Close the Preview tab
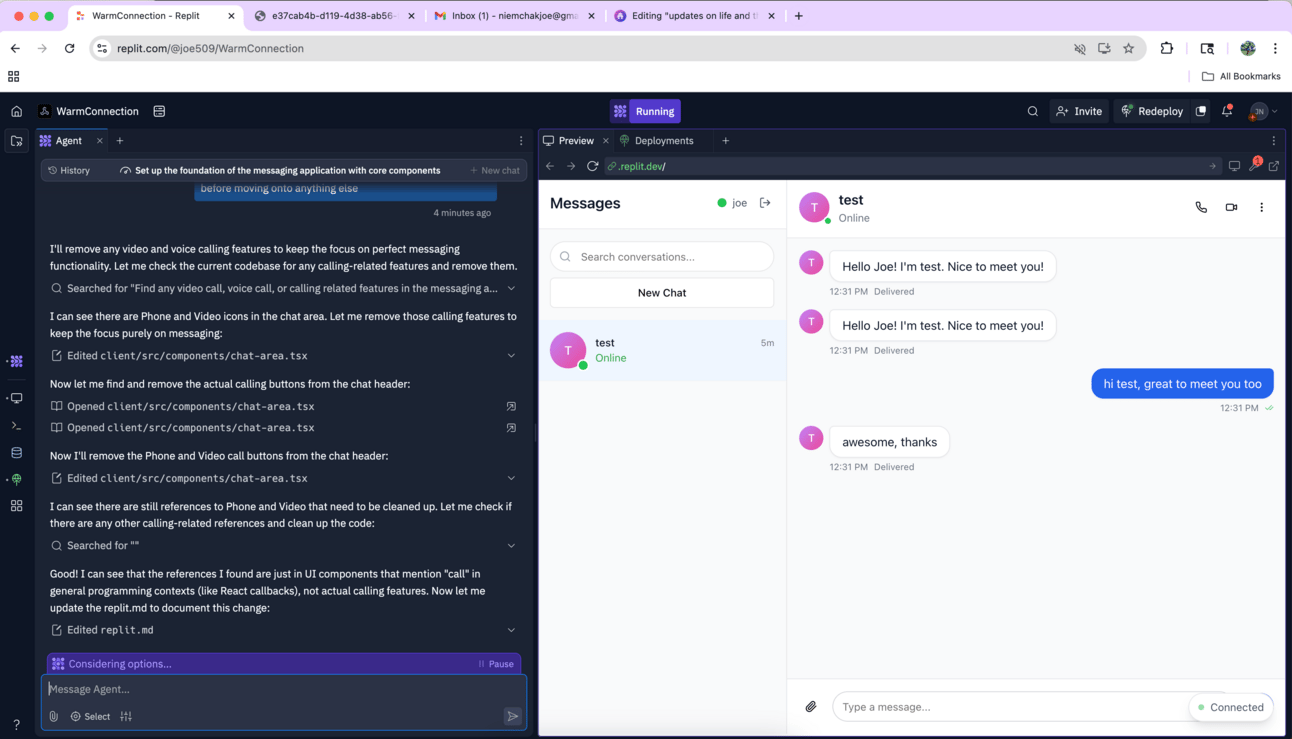The width and height of the screenshot is (1292, 739). coord(606,141)
